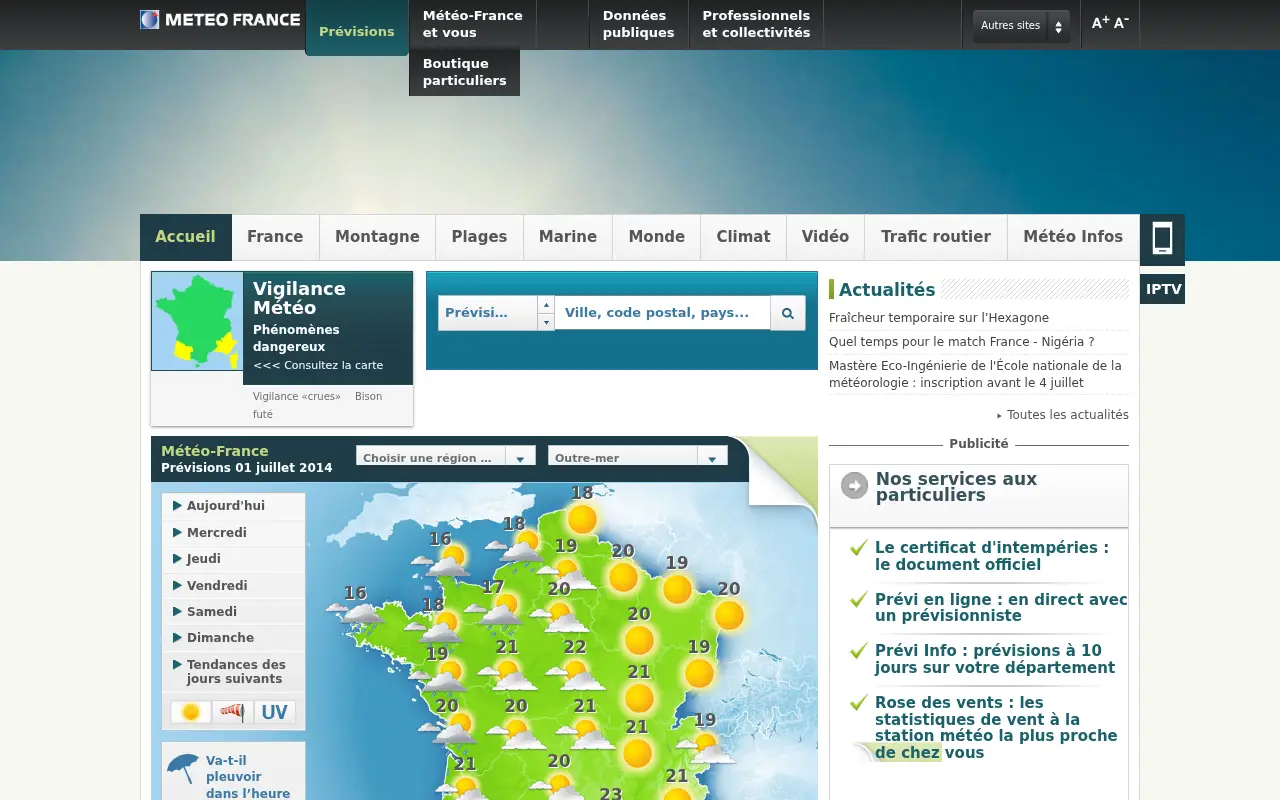Click the Vigilance France map thumbnail
The height and width of the screenshot is (800, 1280).
point(197,321)
